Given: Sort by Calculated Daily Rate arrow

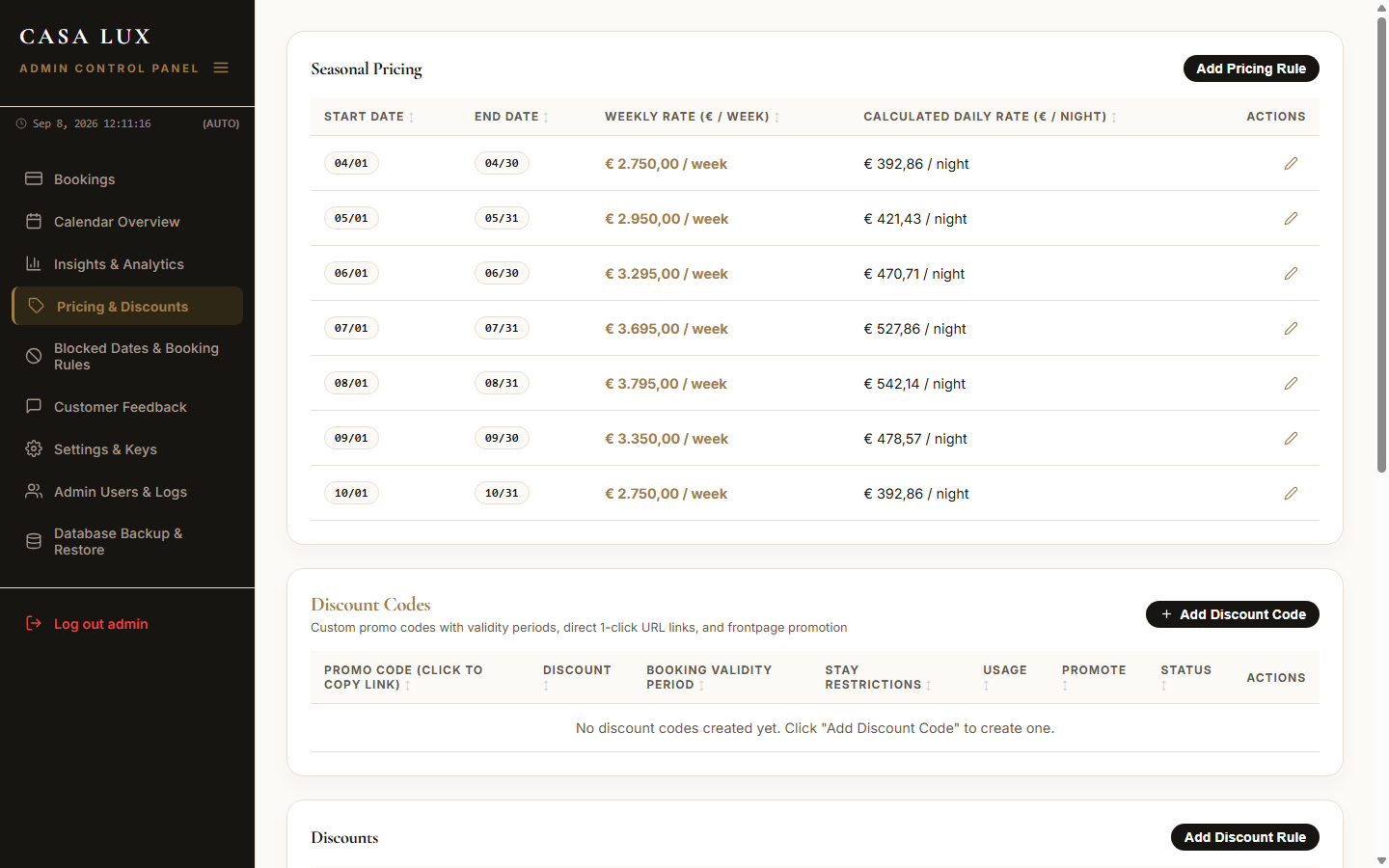Looking at the screenshot, I should click(x=1114, y=118).
